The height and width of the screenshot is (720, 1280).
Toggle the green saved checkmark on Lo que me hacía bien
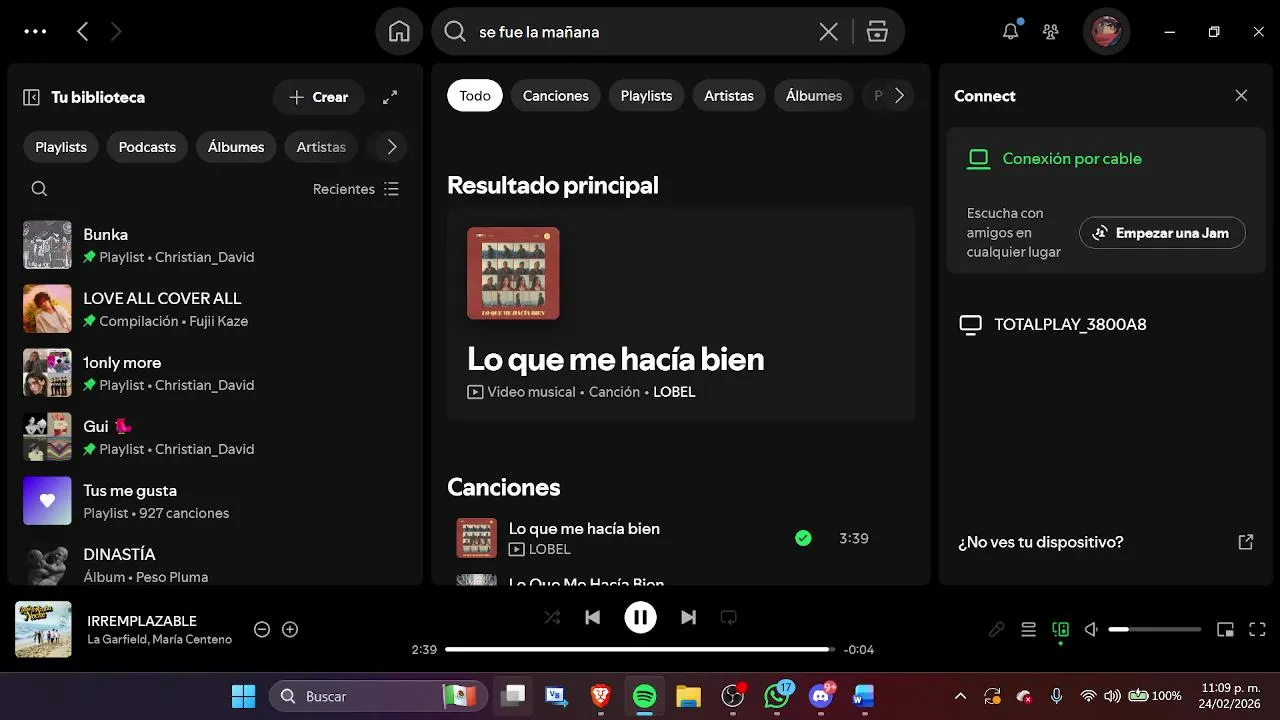click(x=803, y=538)
